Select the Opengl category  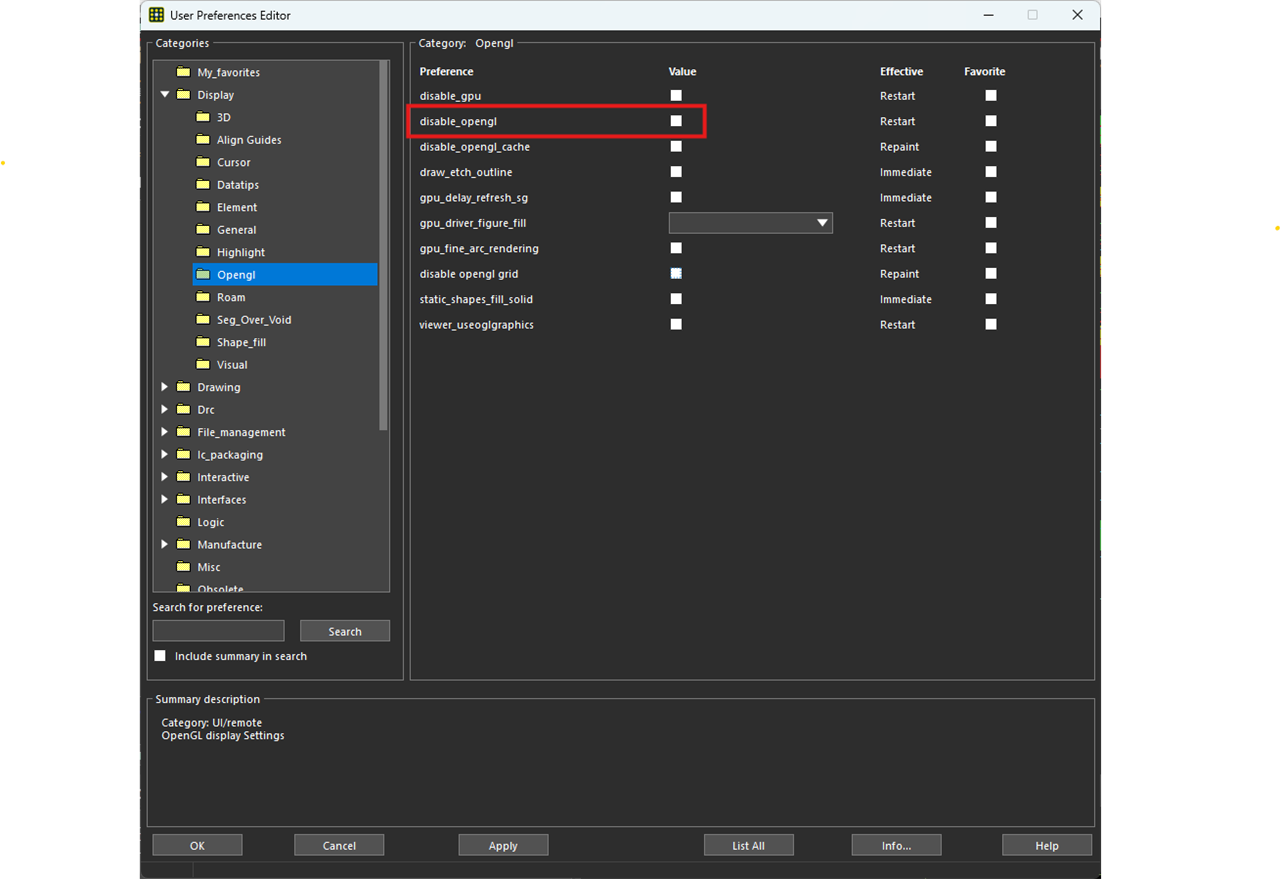pyautogui.click(x=285, y=275)
